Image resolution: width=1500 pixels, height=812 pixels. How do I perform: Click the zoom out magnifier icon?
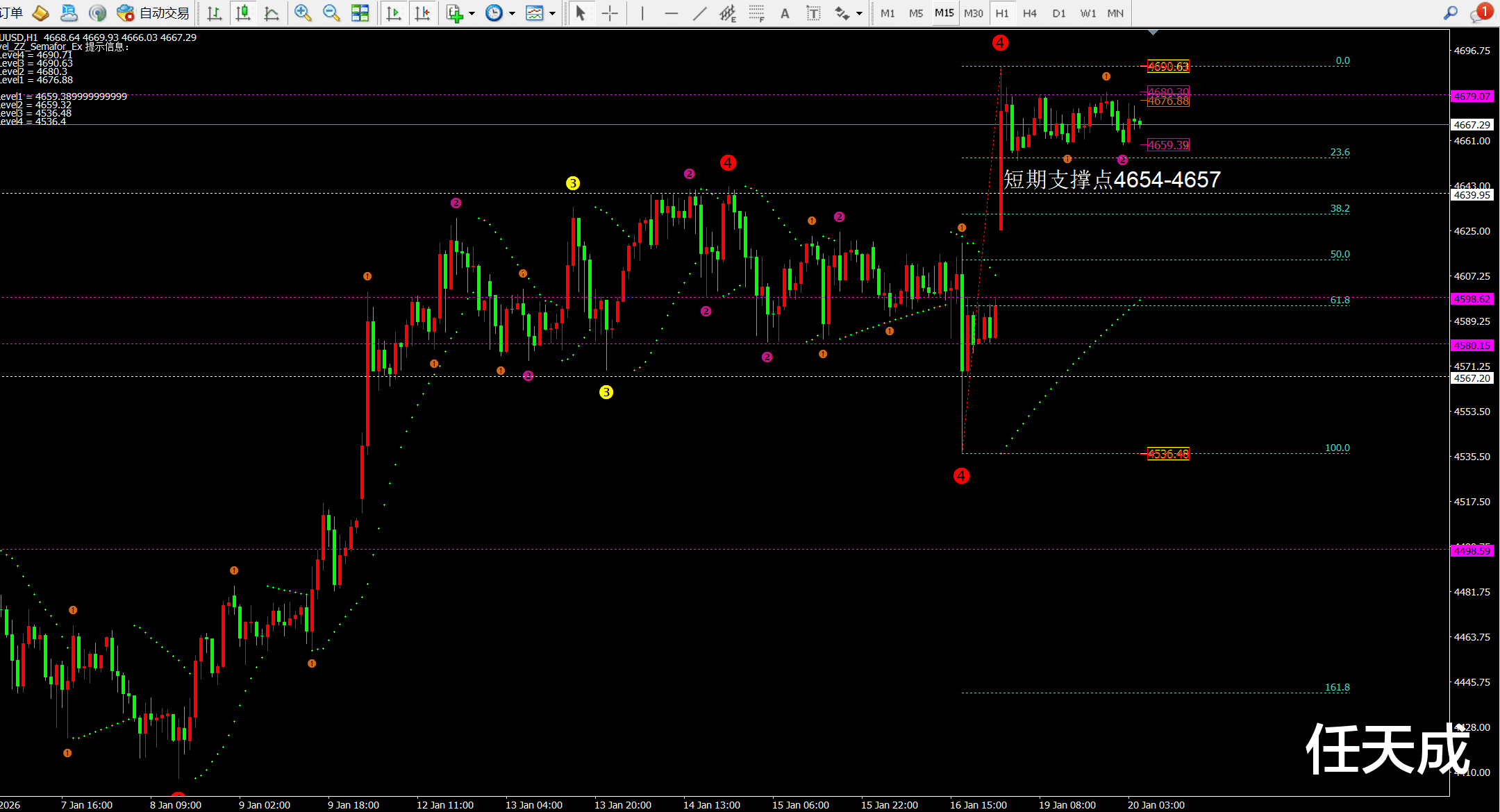click(x=331, y=12)
